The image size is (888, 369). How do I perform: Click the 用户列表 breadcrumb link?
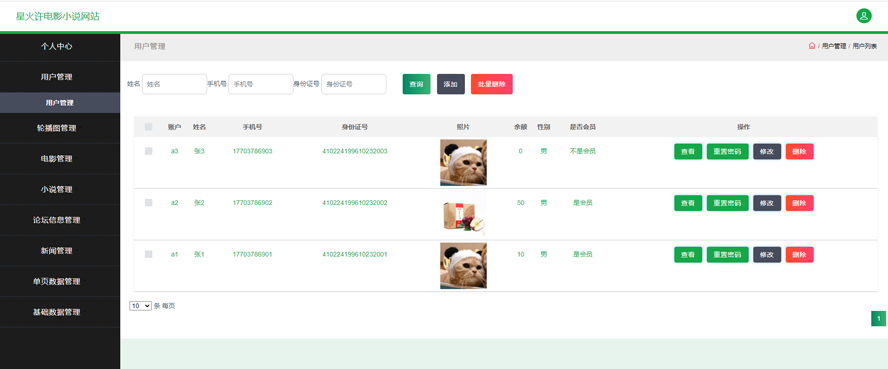coord(865,46)
